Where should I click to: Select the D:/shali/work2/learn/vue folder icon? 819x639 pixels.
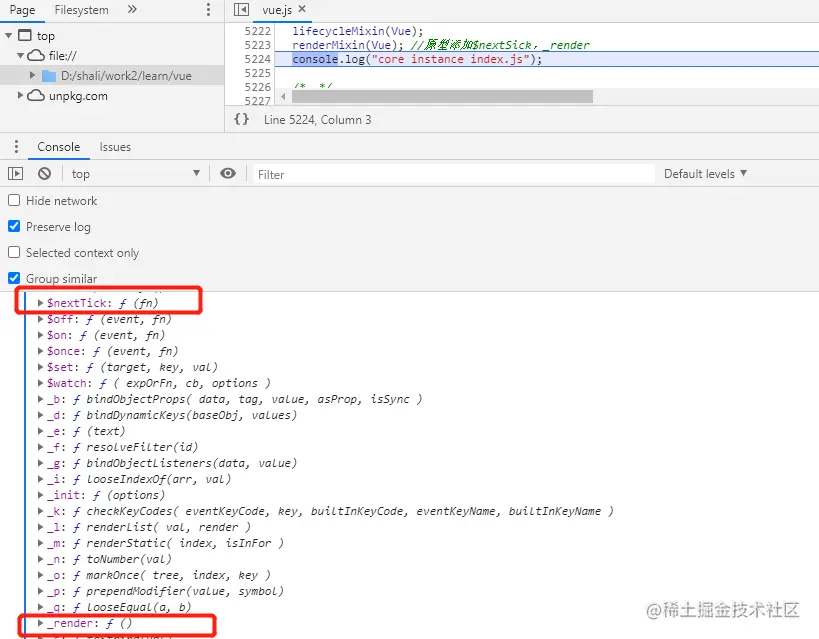tap(49, 76)
